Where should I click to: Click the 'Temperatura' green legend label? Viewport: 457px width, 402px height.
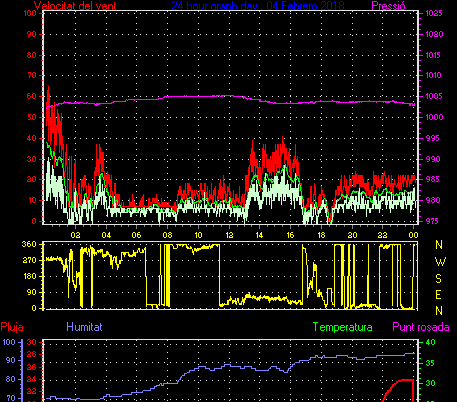click(343, 327)
